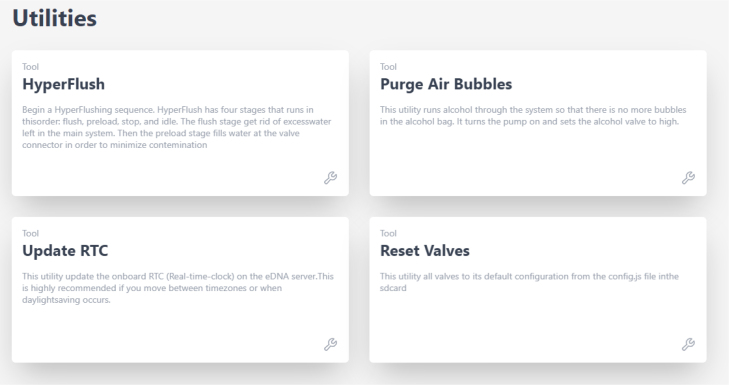
Task: Click the Tool label above Update RTC
Action: coord(31,233)
